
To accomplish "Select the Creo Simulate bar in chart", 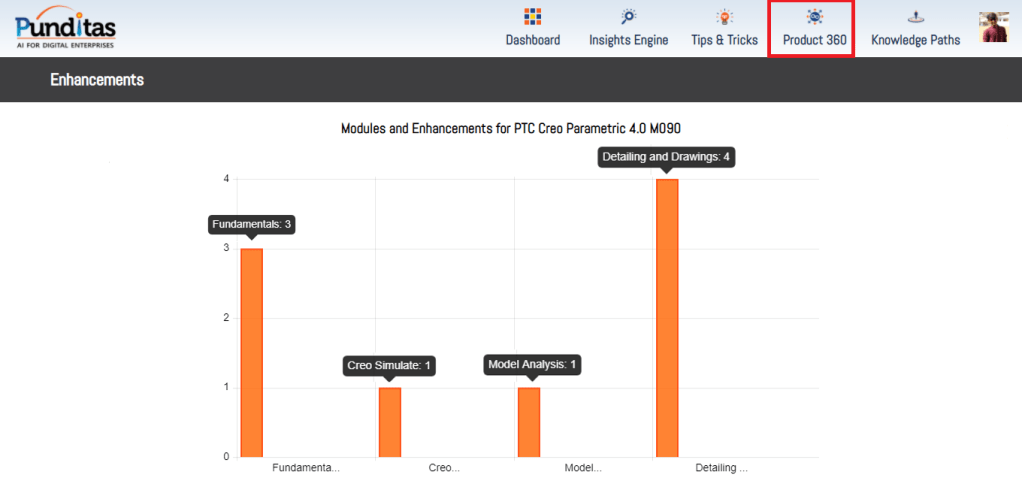I will 389,422.
